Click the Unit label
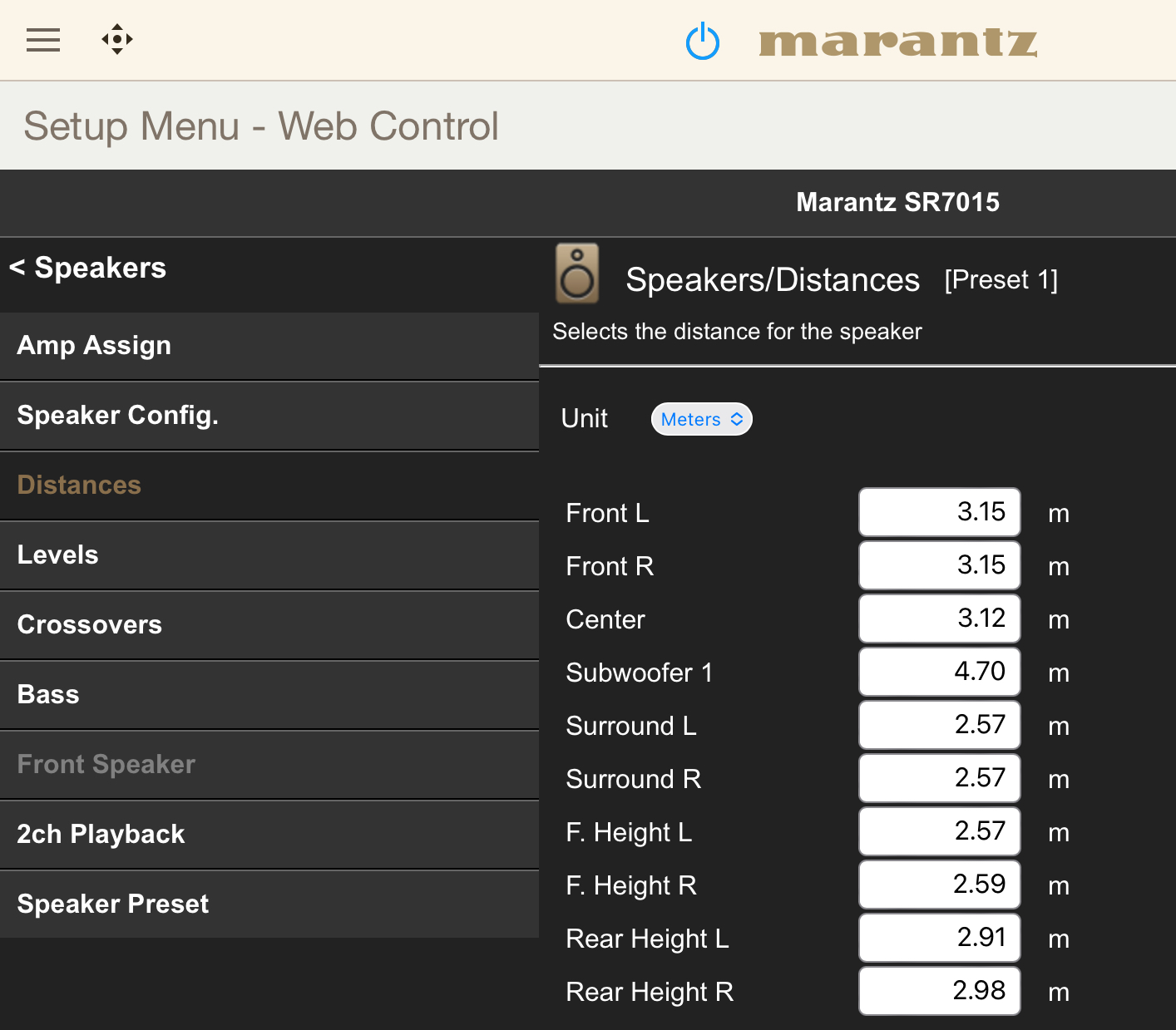 [x=585, y=418]
